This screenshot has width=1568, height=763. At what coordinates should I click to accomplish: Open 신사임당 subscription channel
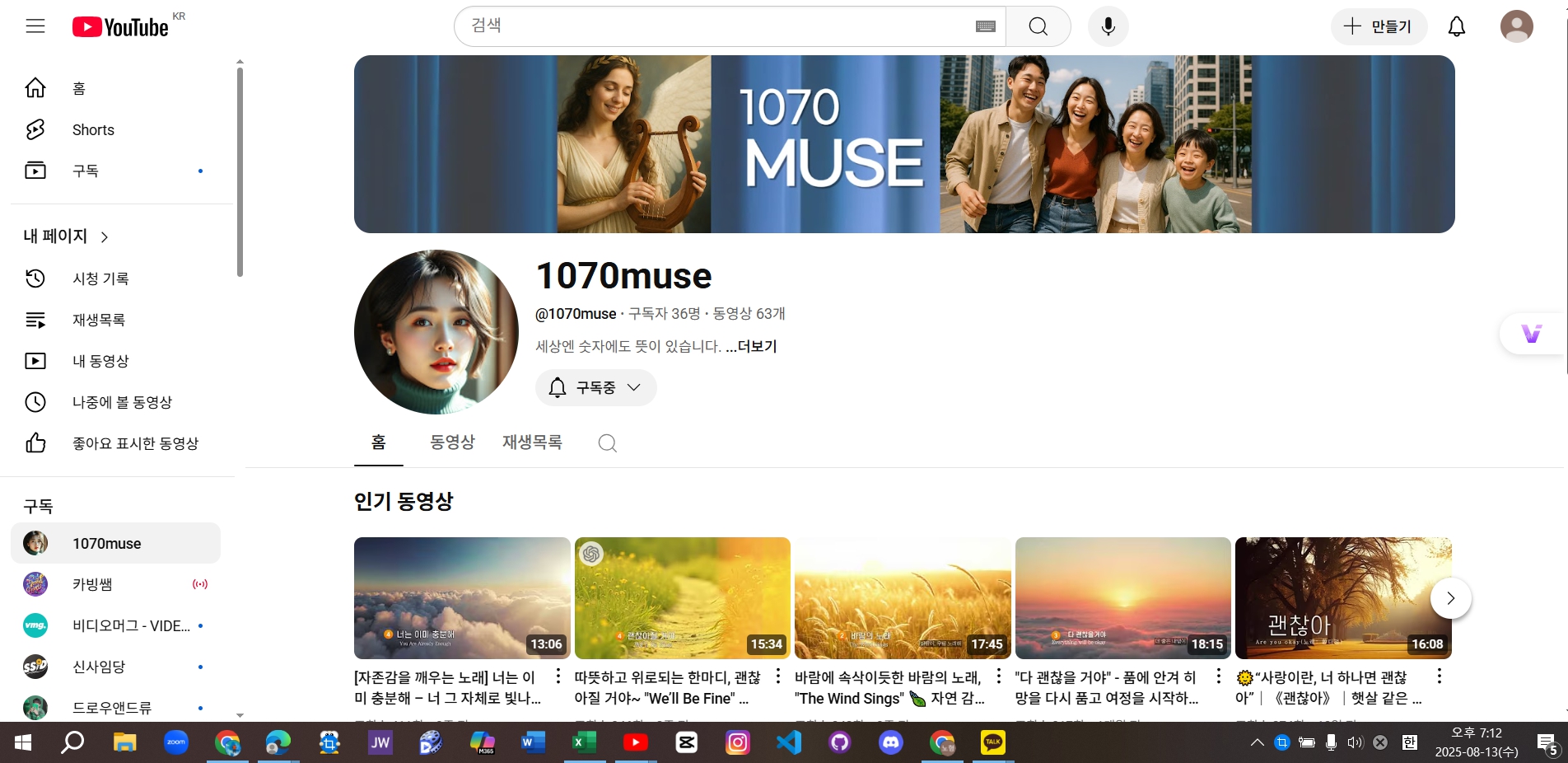click(x=116, y=667)
